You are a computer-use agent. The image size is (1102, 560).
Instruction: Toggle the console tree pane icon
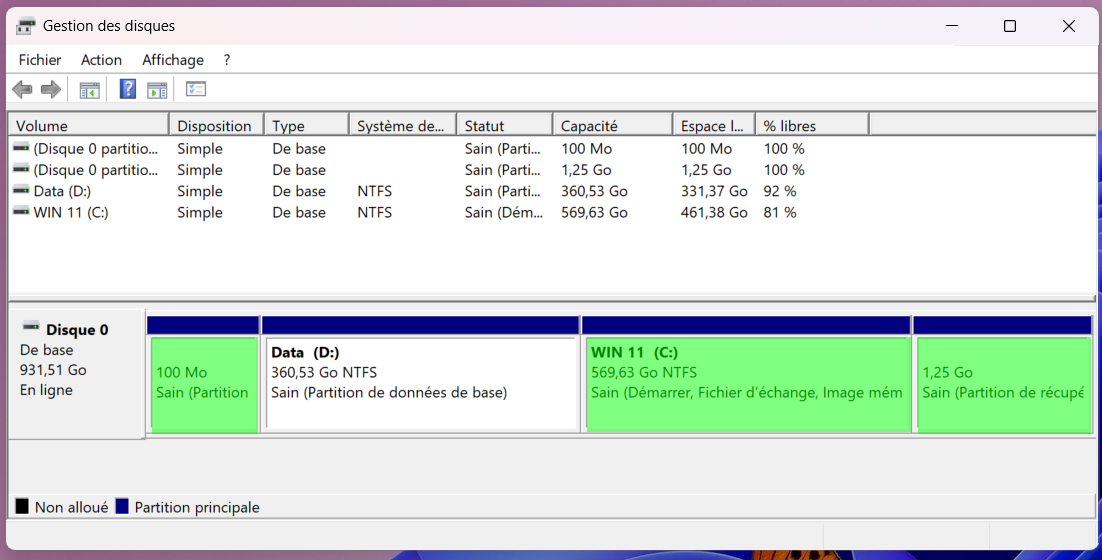(x=90, y=90)
